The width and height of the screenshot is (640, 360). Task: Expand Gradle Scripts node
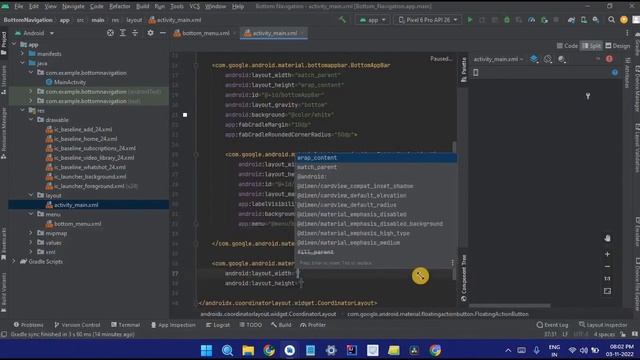13,261
